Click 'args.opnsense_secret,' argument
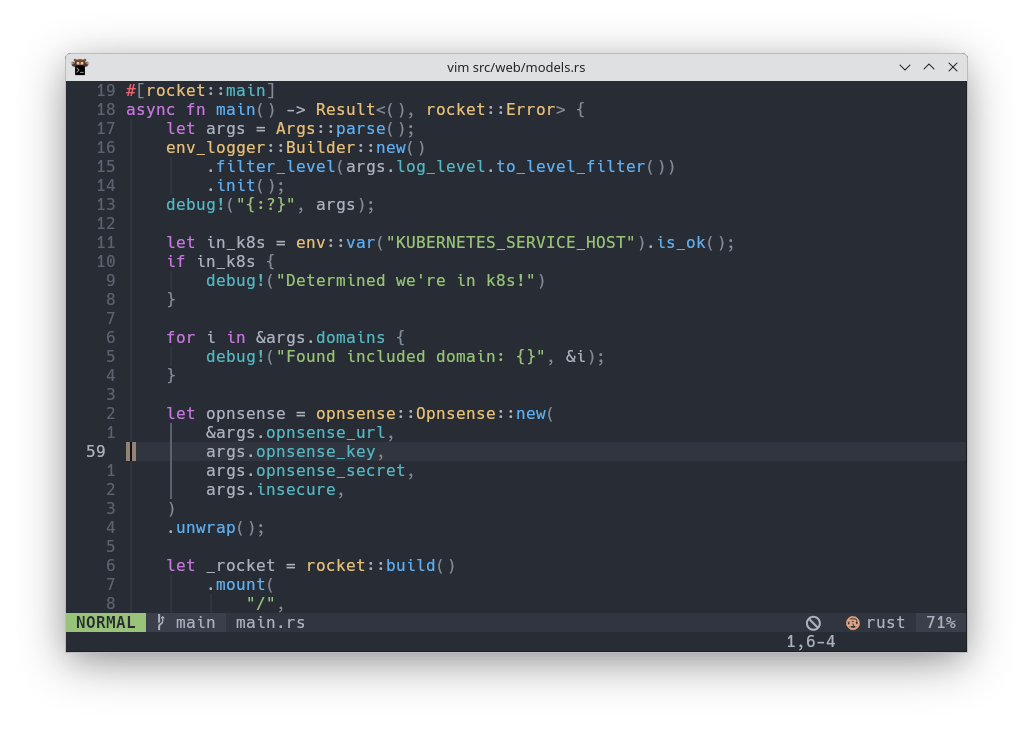 click(310, 471)
